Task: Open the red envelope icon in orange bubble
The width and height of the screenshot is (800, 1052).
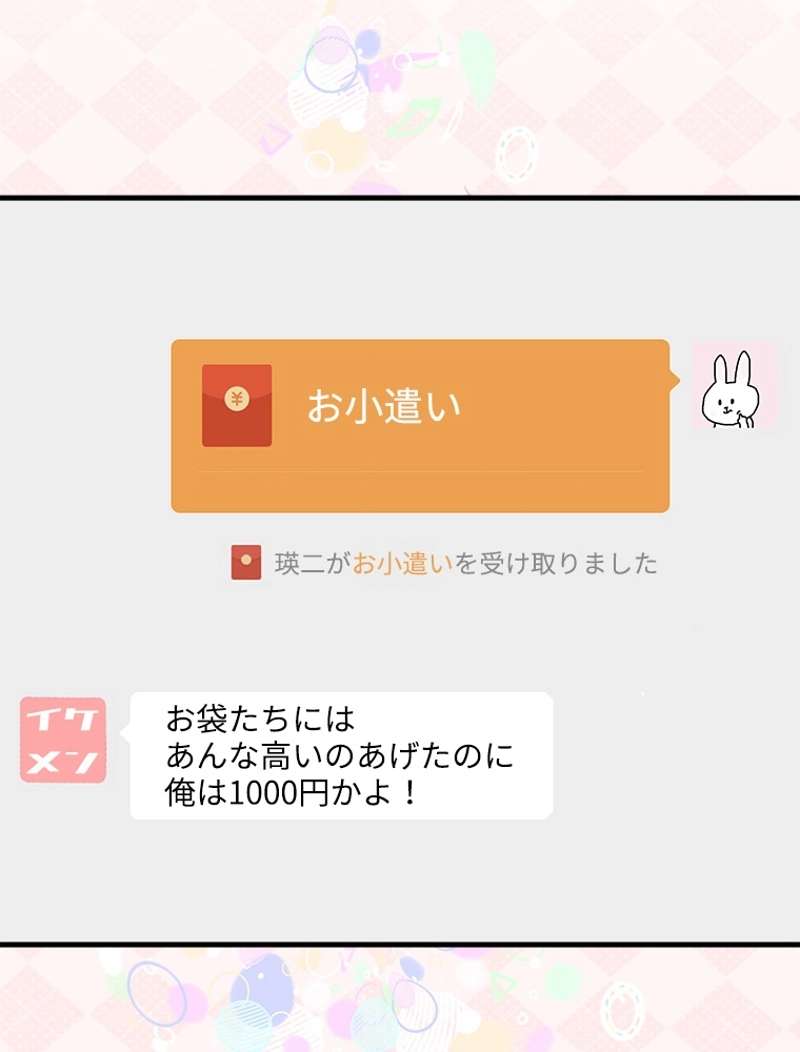Action: pos(237,405)
